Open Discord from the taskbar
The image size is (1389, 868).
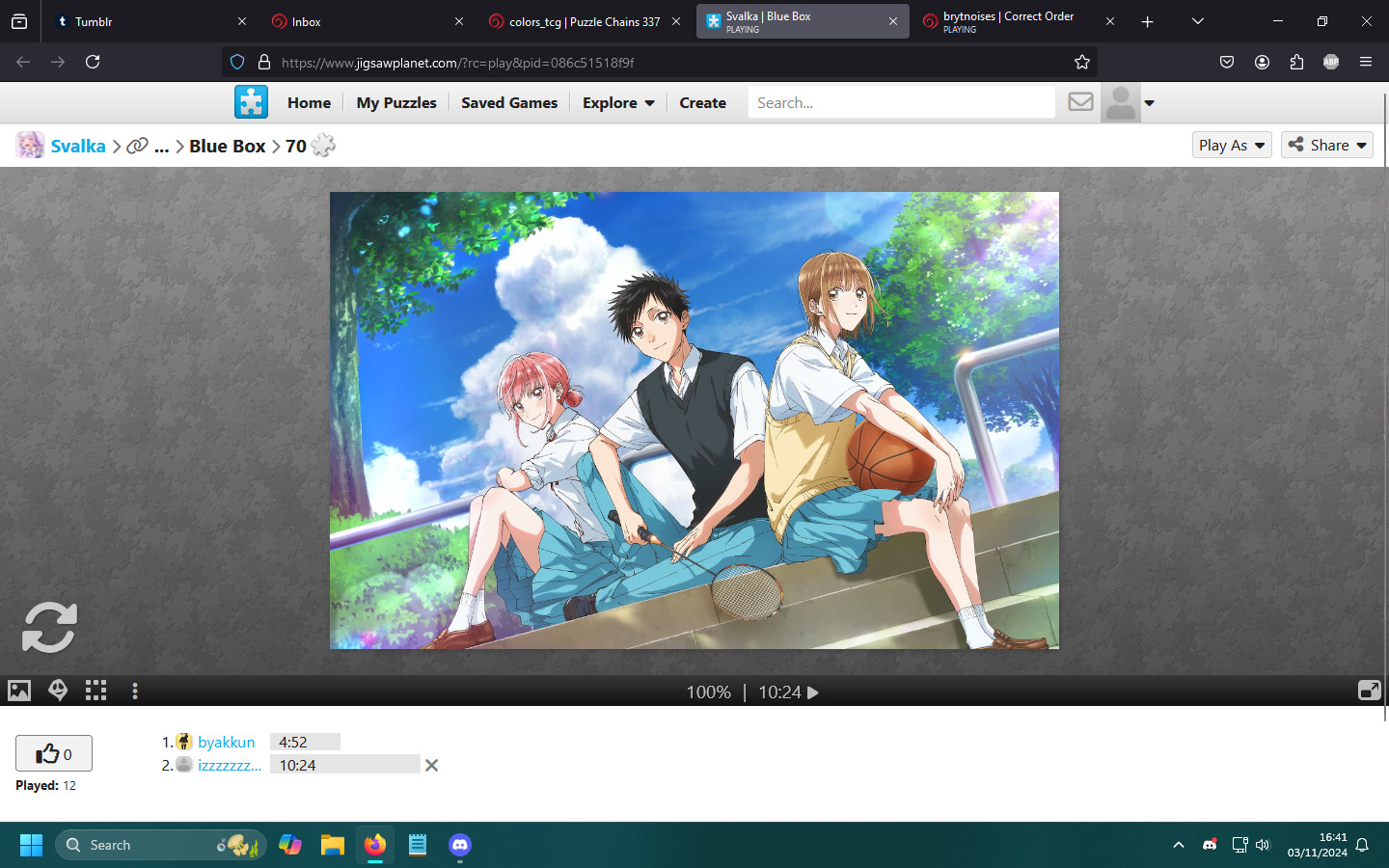(460, 845)
